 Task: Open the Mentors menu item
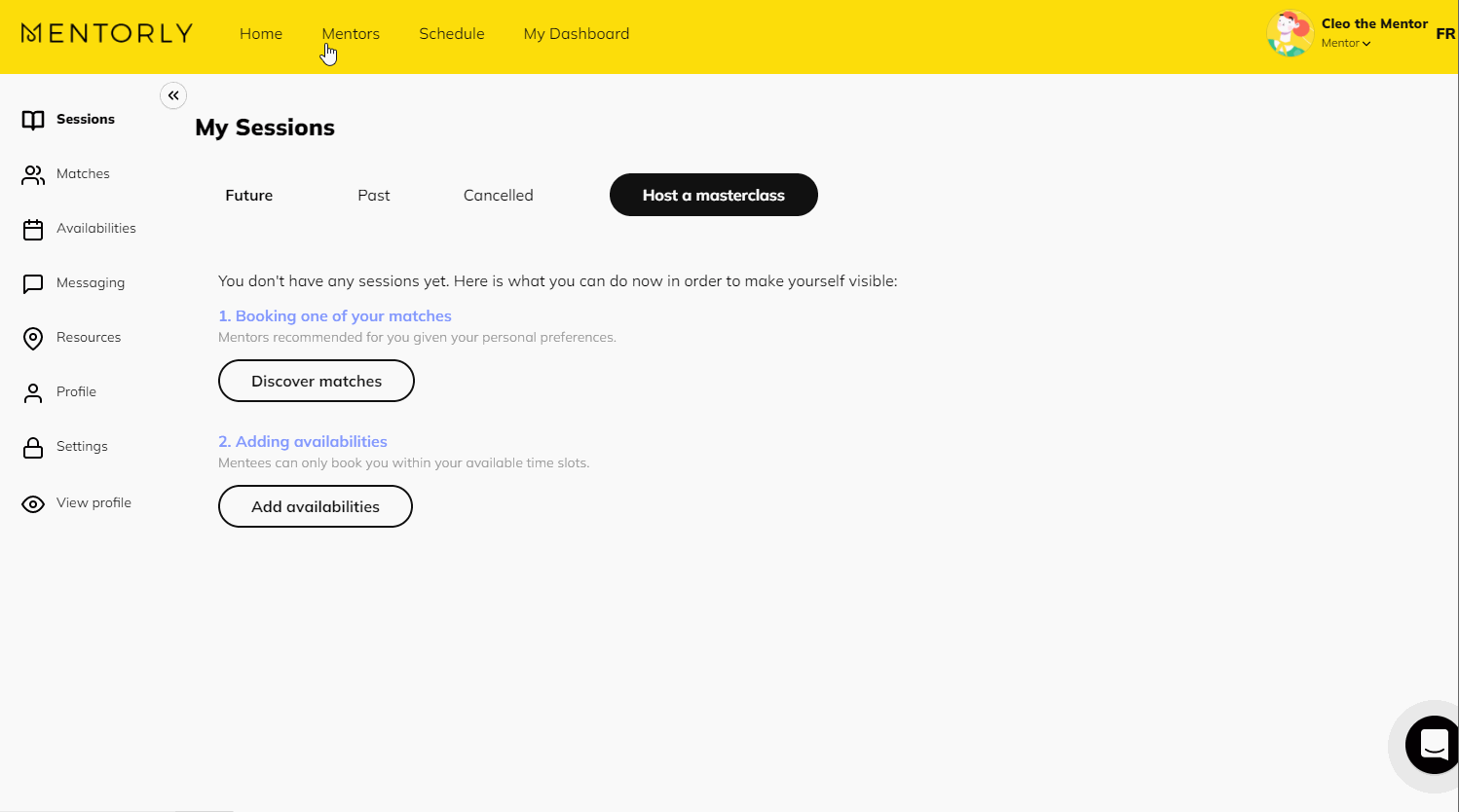(351, 33)
